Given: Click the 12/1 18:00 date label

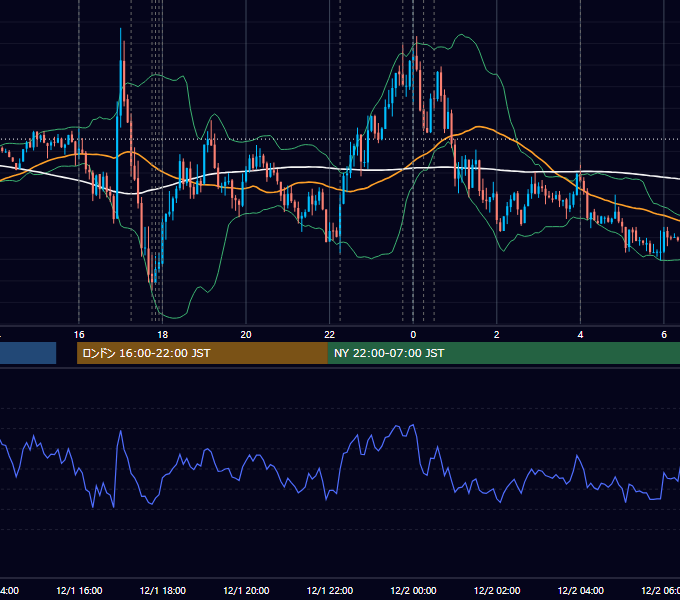Looking at the screenshot, I should 163,590.
